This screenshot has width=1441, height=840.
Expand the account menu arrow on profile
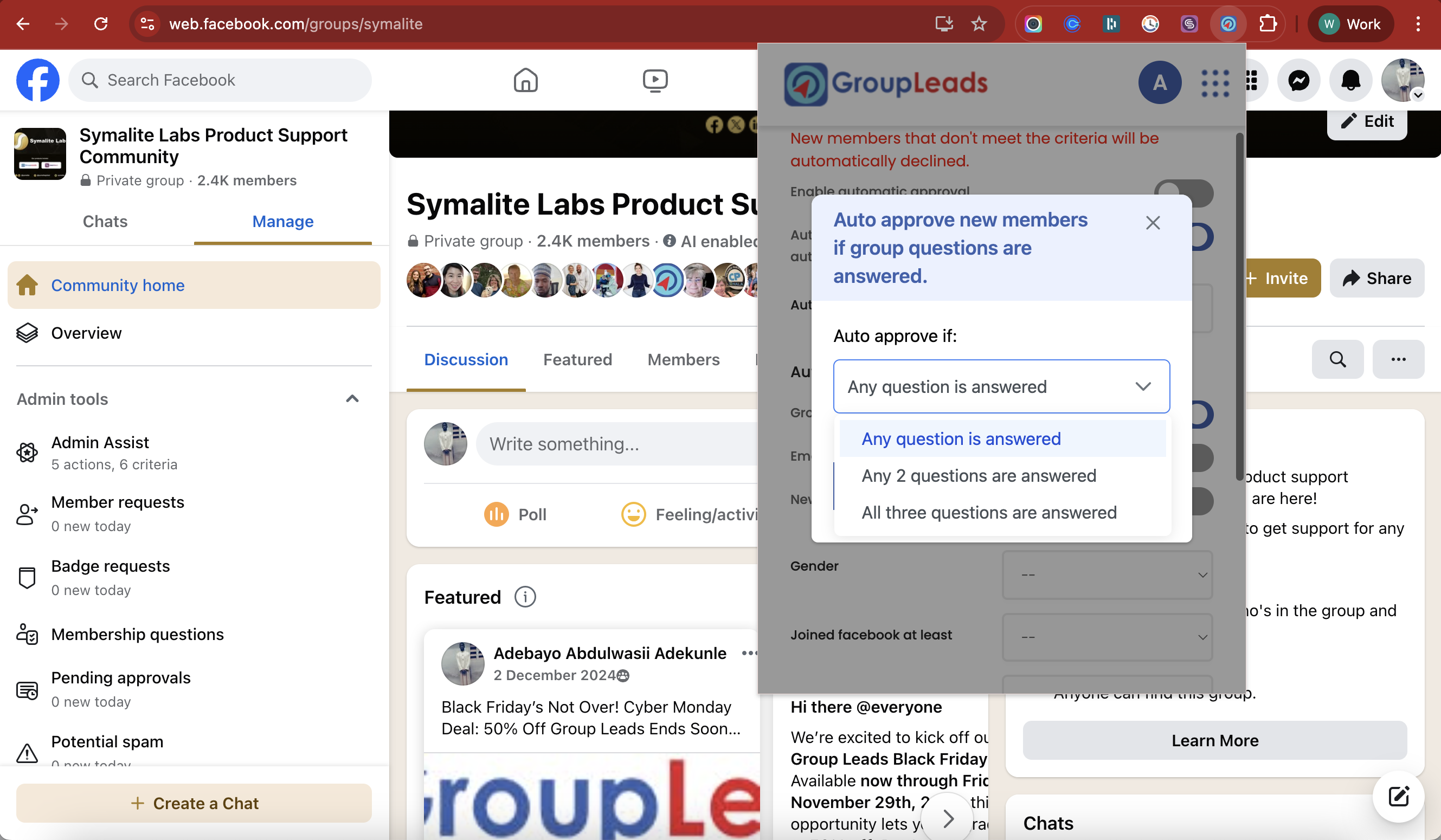[1418, 95]
